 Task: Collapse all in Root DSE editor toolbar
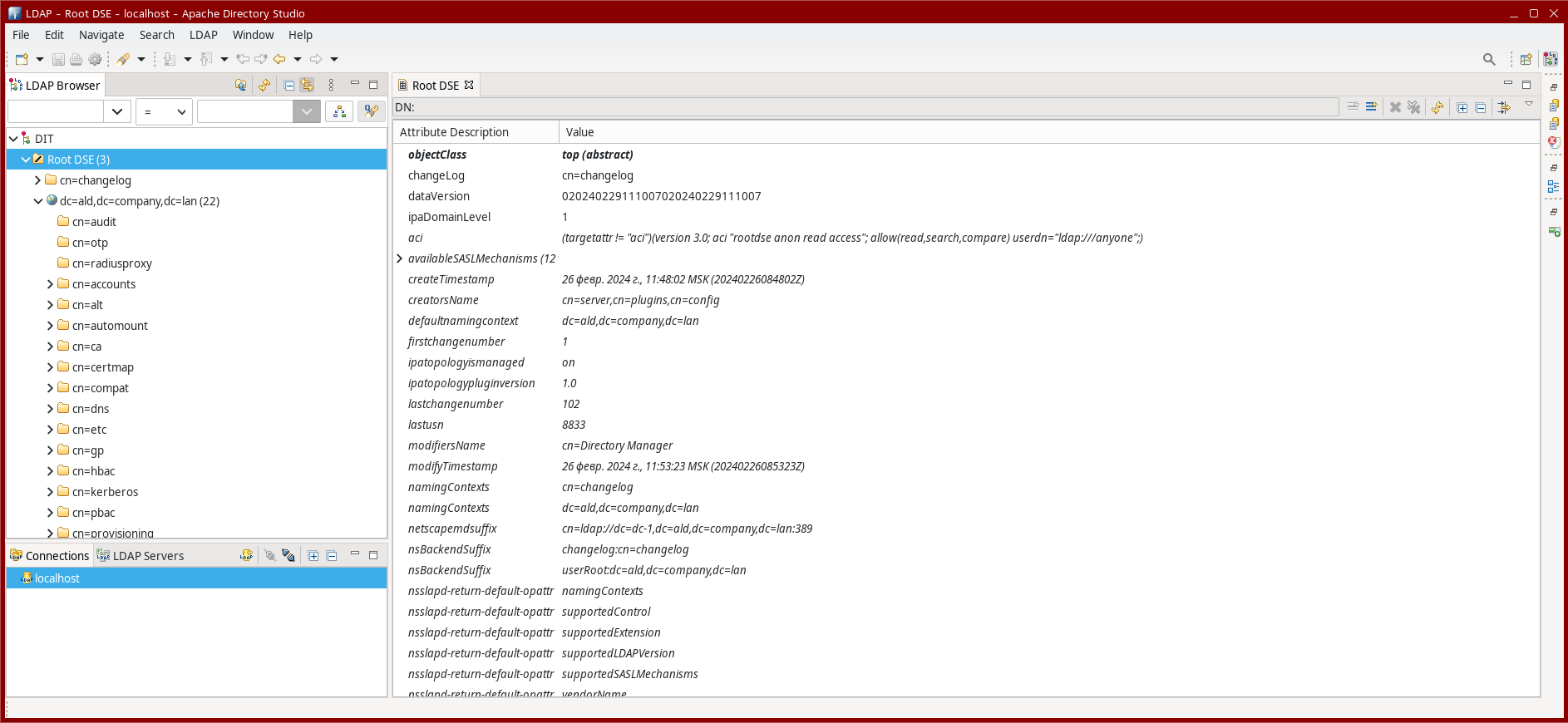pyautogui.click(x=1481, y=107)
